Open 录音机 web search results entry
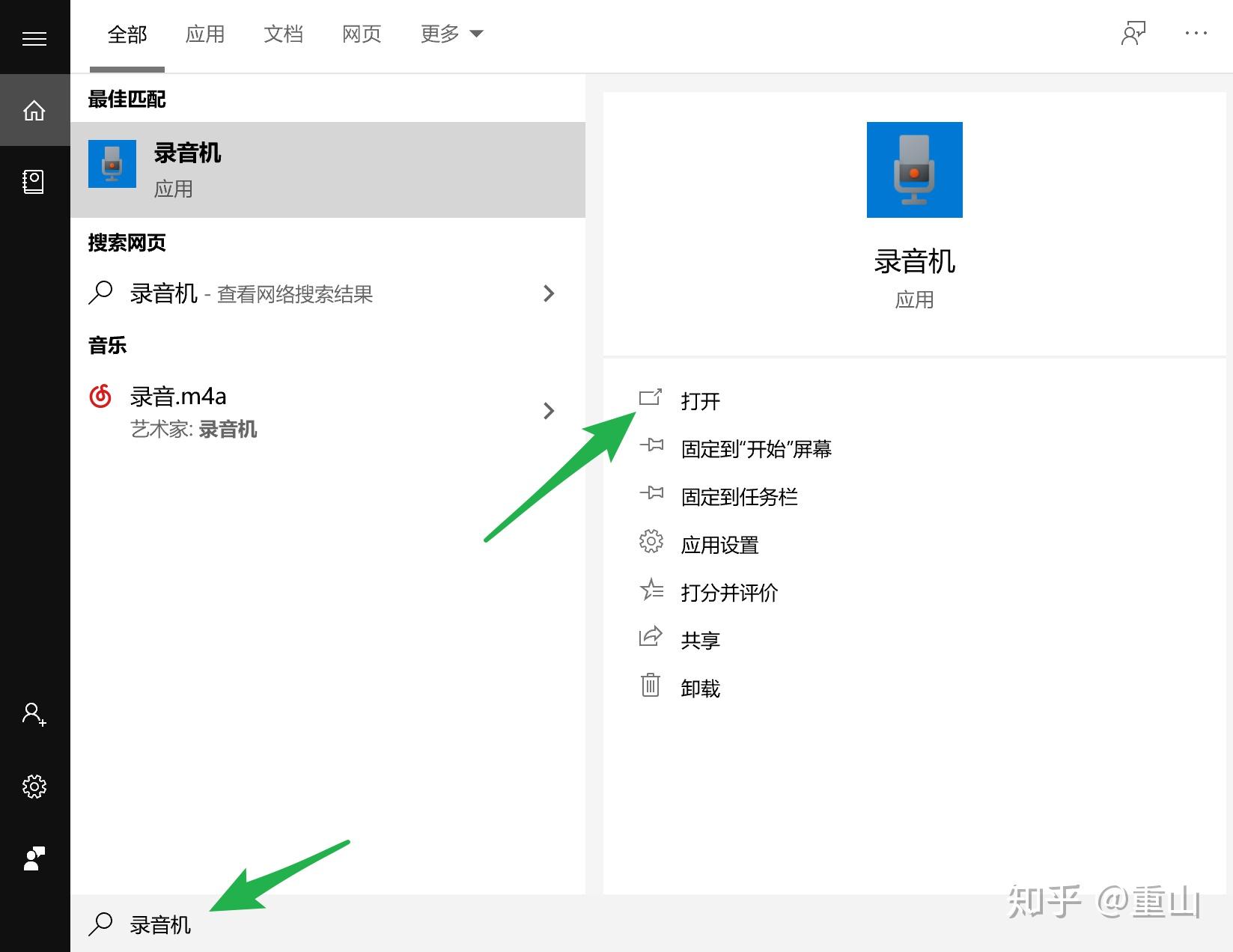1233x952 pixels. click(328, 293)
